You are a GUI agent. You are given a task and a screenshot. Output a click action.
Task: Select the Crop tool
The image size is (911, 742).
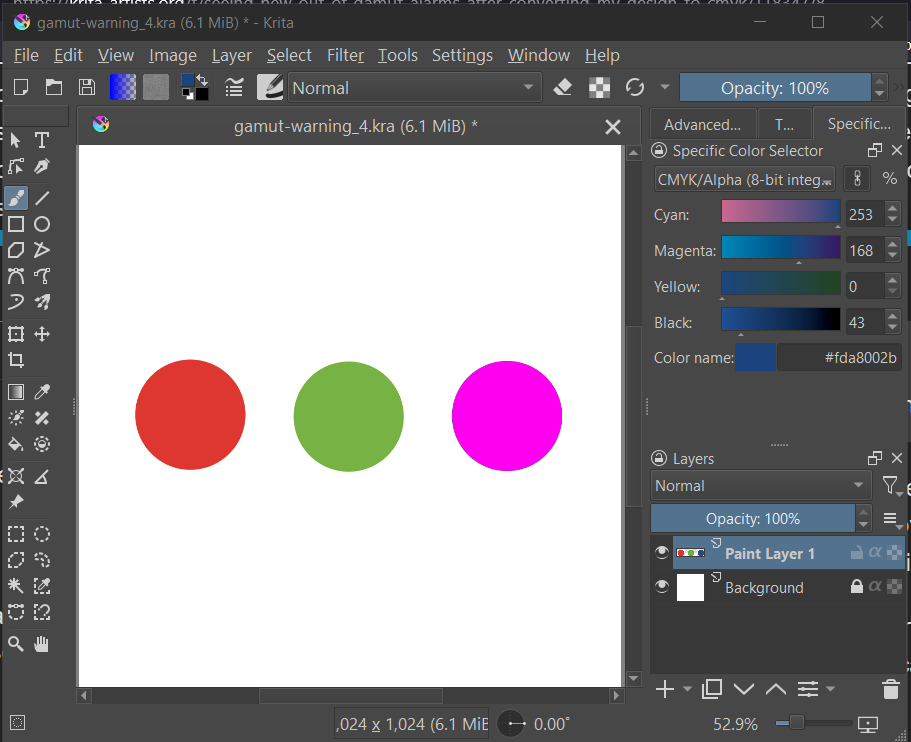point(16,360)
